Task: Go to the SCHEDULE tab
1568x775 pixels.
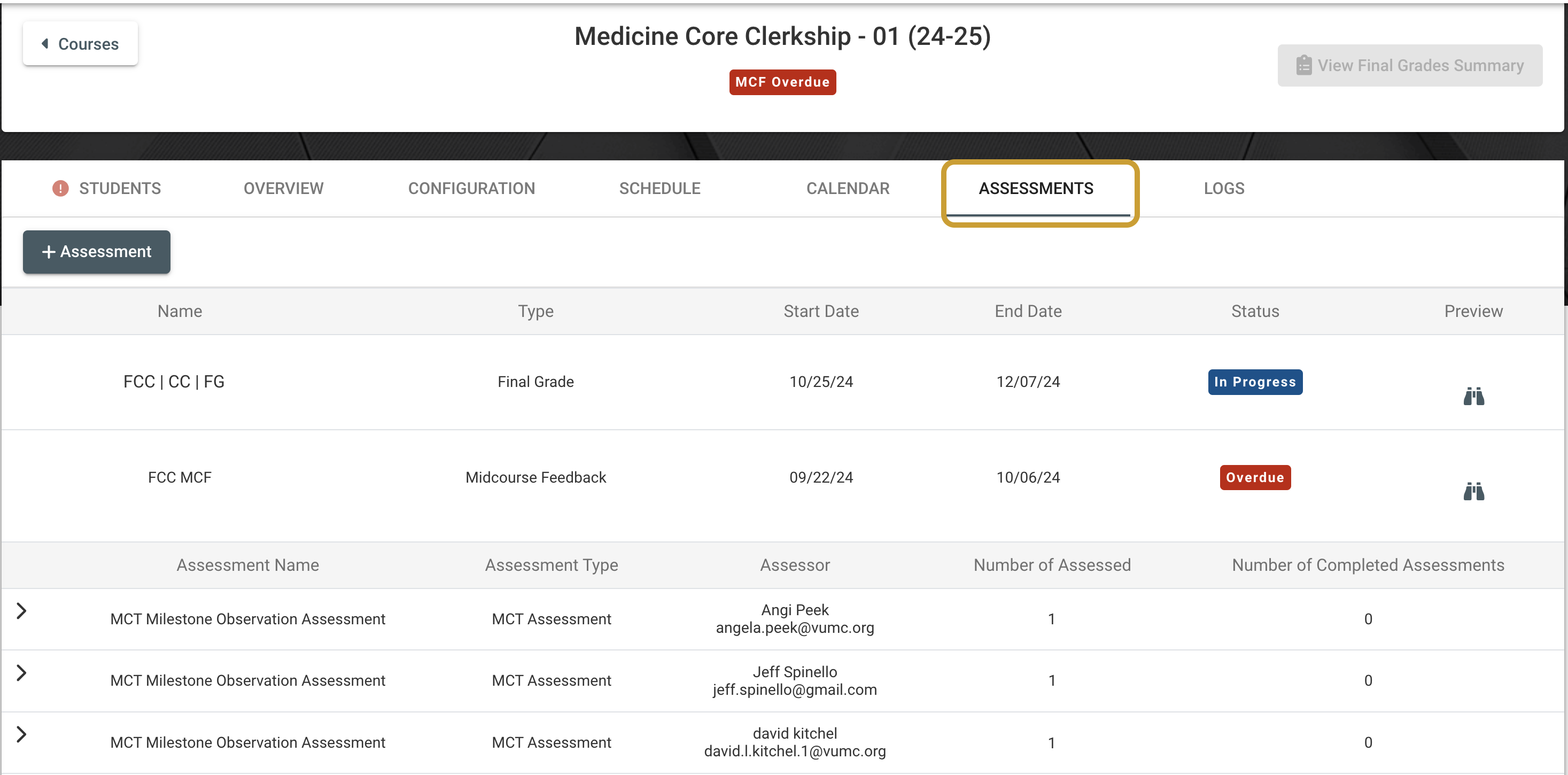Action: pyautogui.click(x=660, y=189)
